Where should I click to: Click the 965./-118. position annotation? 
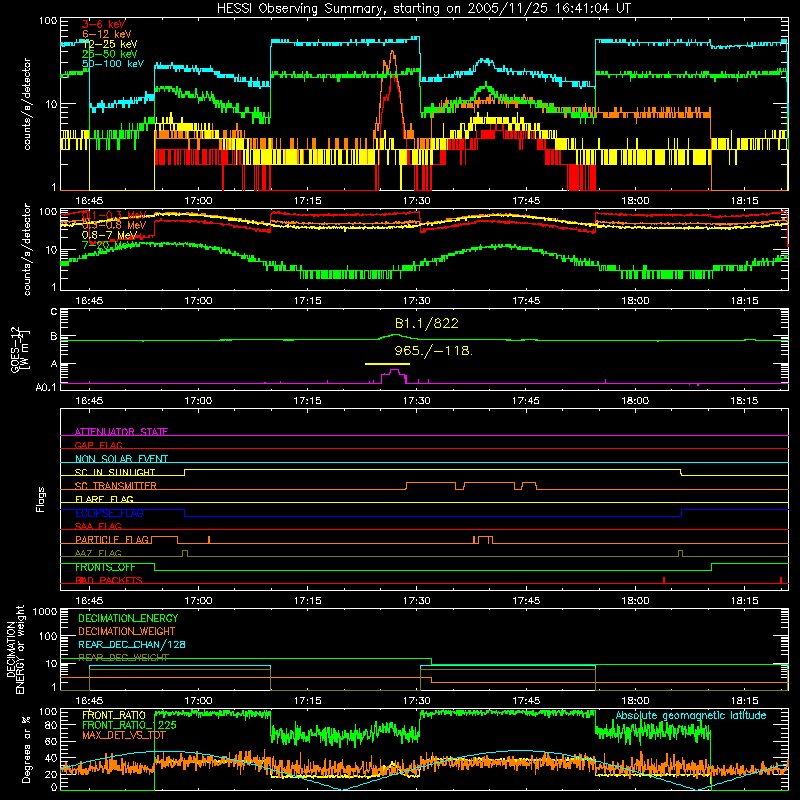pyautogui.click(x=434, y=351)
